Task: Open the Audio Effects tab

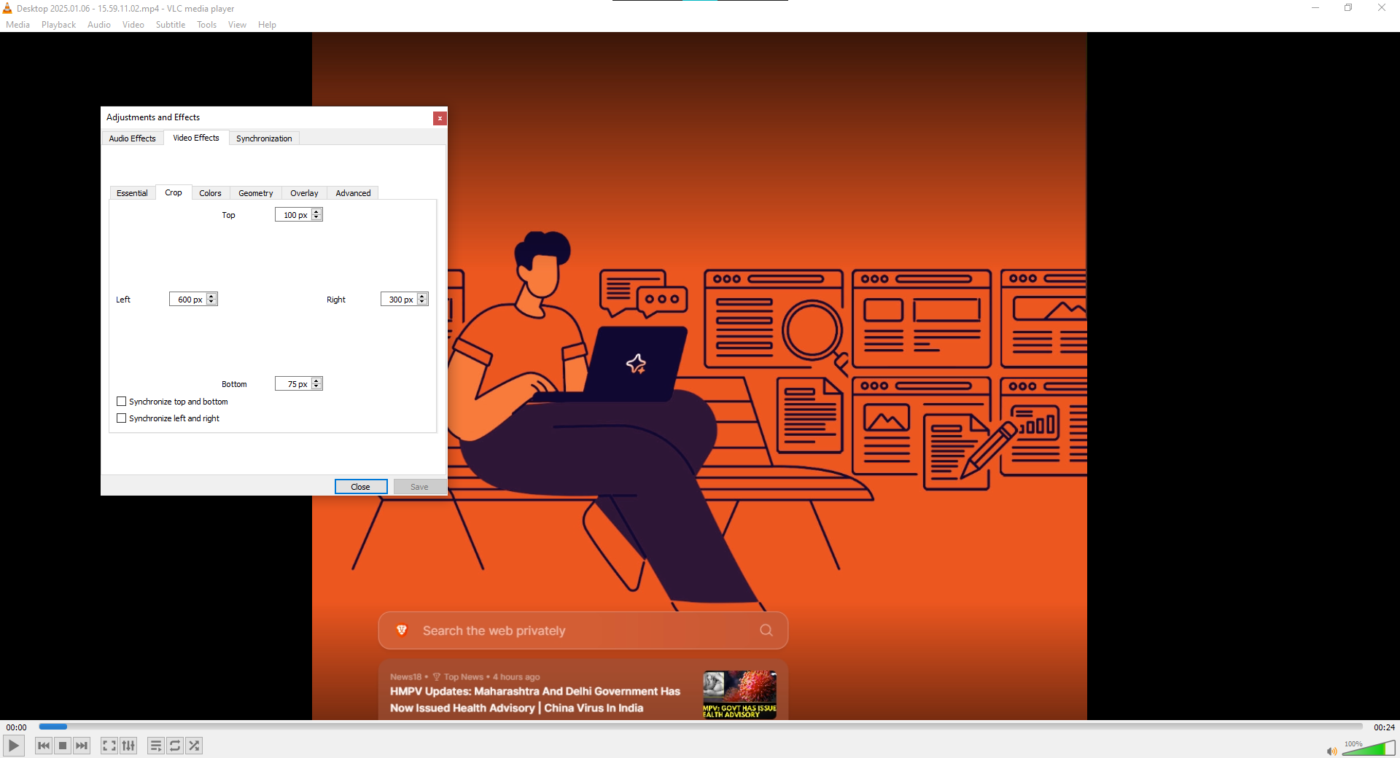Action: point(132,138)
